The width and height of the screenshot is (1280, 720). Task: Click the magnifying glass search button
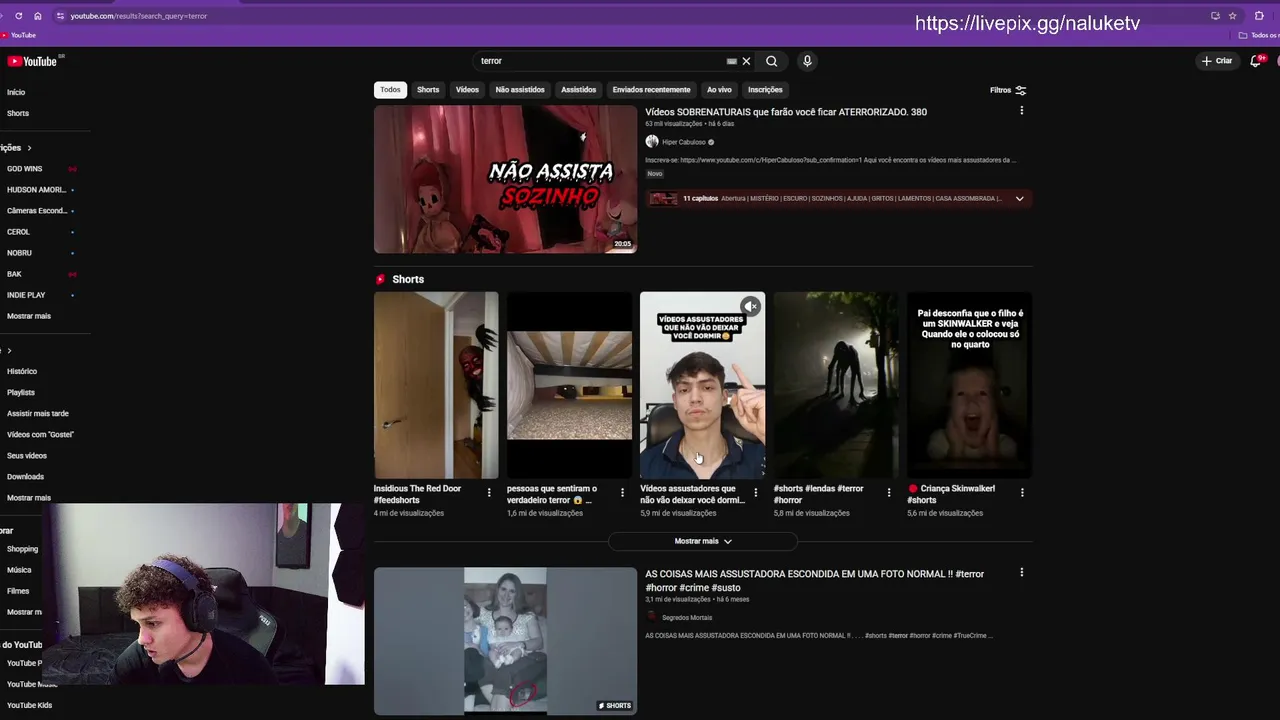772,61
